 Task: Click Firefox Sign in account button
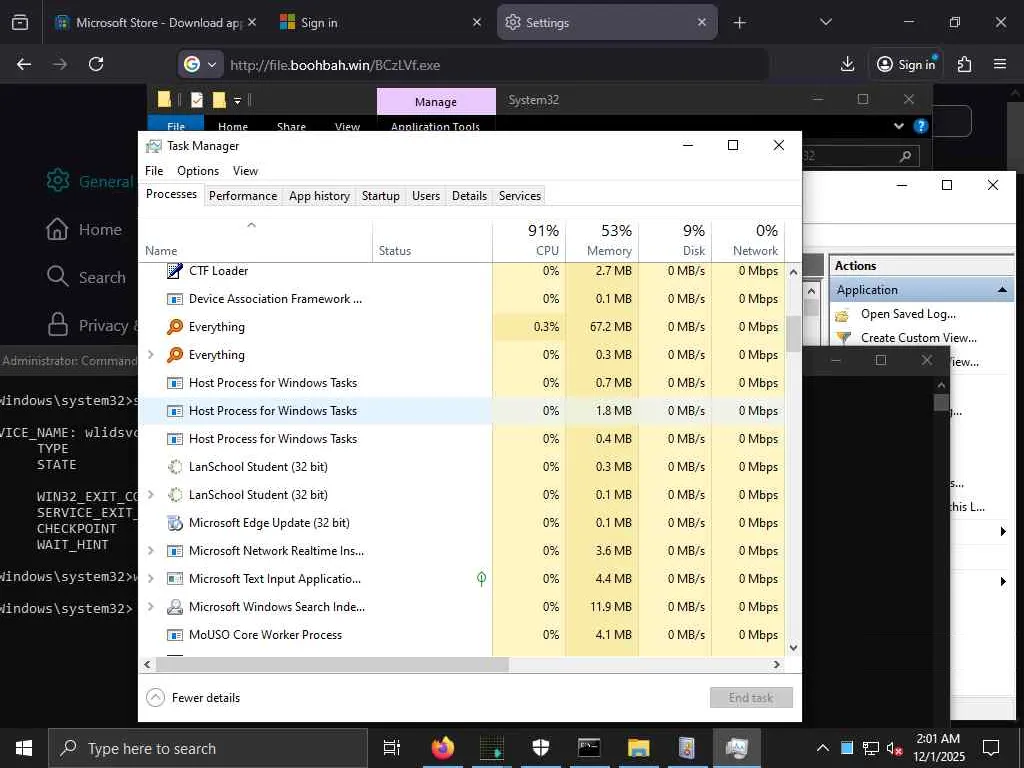pos(905,64)
